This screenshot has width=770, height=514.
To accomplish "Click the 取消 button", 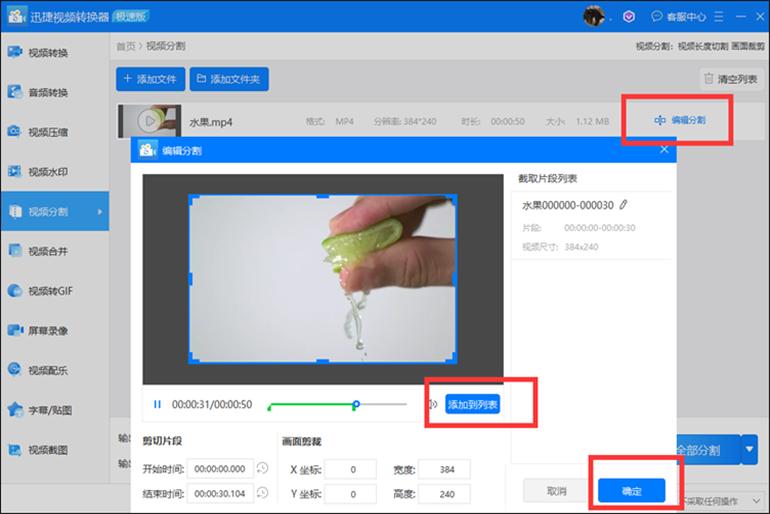I will (556, 491).
